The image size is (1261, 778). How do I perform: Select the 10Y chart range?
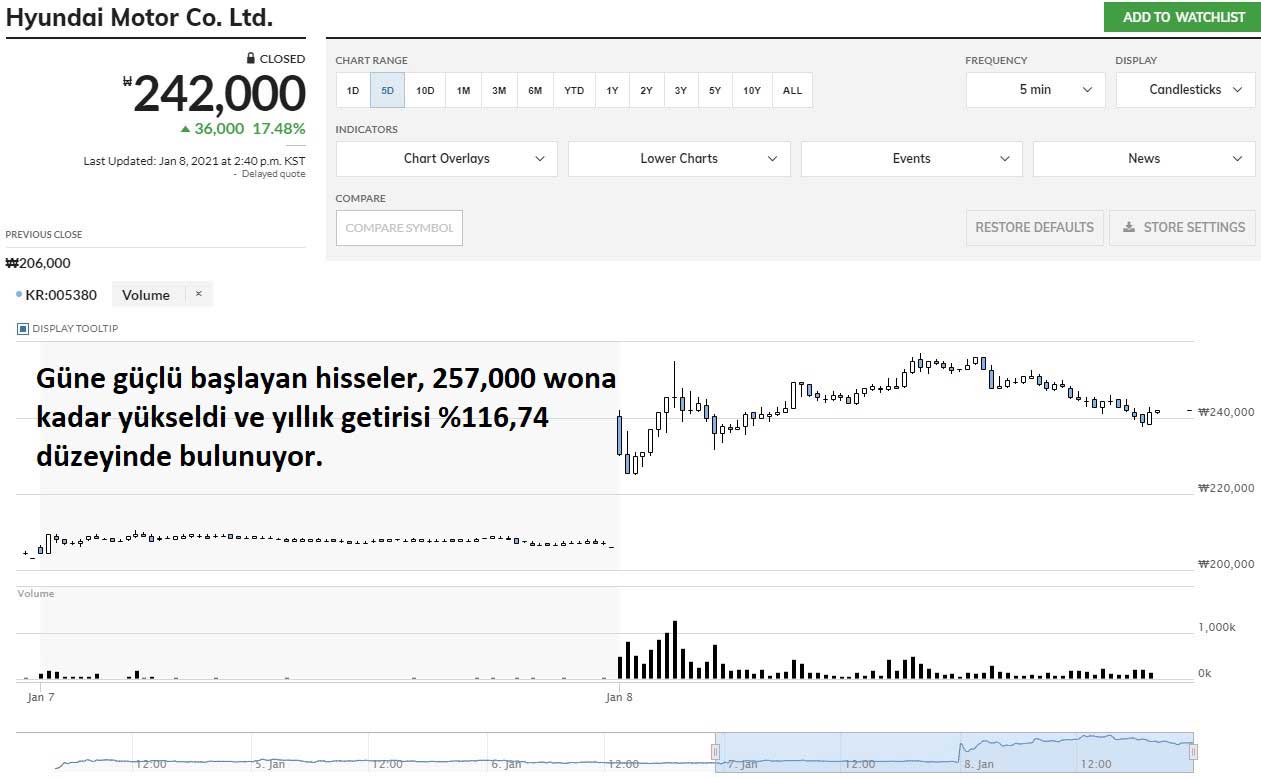coord(752,90)
